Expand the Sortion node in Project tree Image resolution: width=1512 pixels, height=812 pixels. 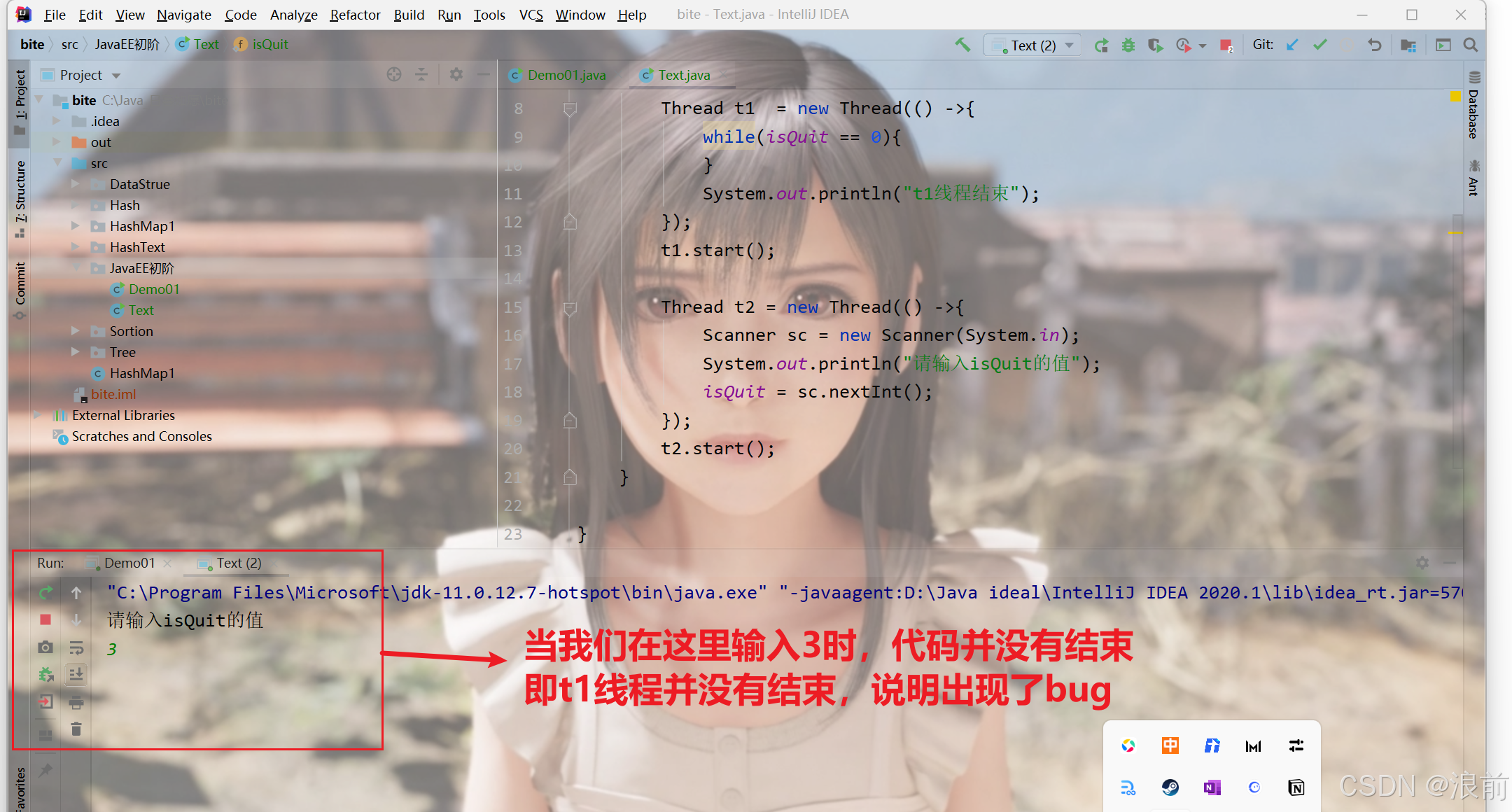(x=76, y=330)
